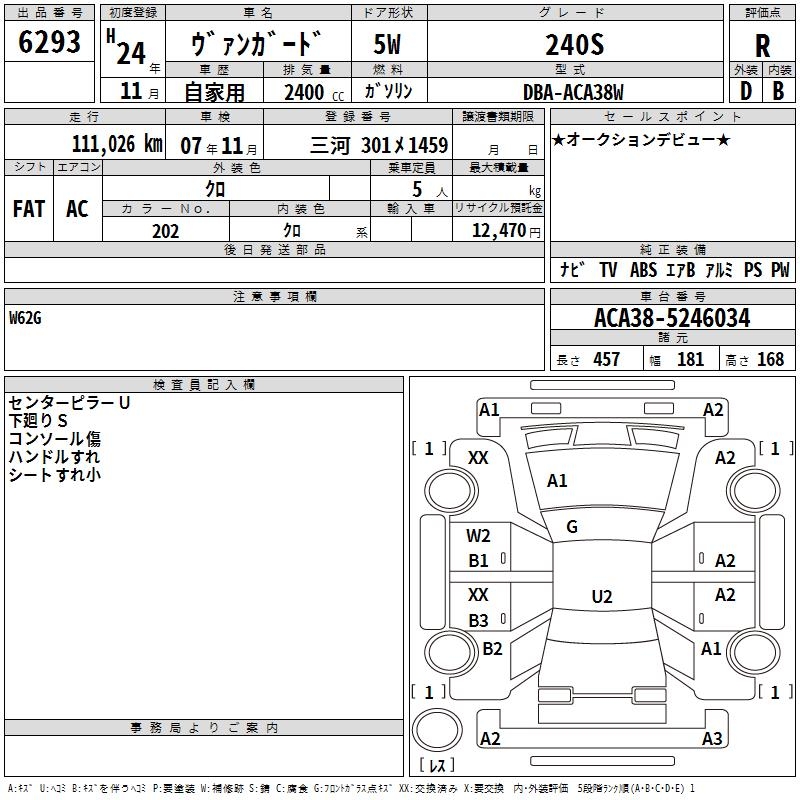Viewport: 800px width, 800px height.
Task: Select the 評価点 header label
Action: [762, 13]
